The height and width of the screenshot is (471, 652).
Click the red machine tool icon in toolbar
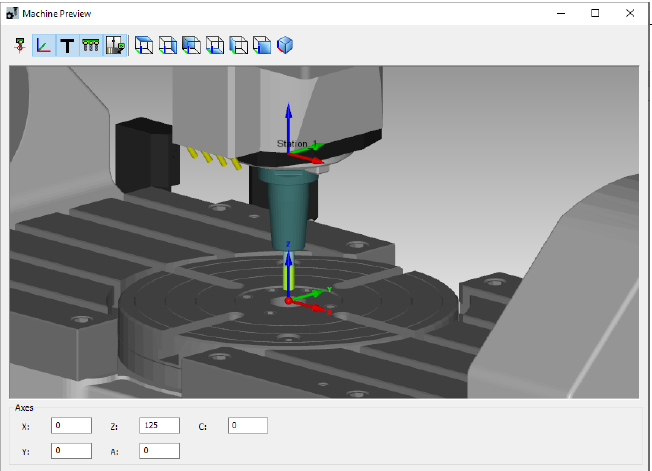click(x=20, y=45)
